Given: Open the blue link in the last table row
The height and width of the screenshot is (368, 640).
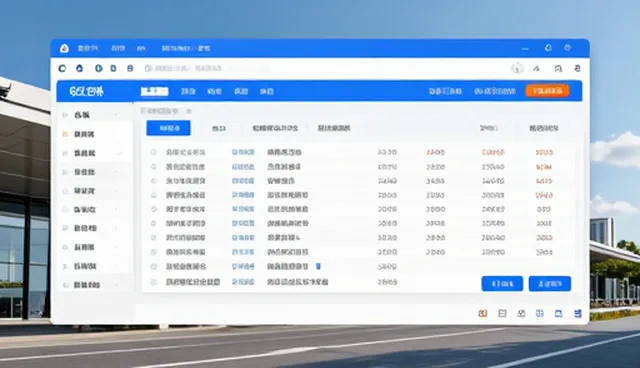Looking at the screenshot, I should click(x=243, y=282).
